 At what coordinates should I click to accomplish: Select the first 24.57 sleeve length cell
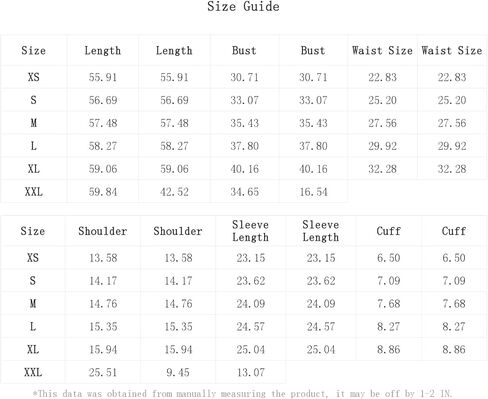(251, 326)
